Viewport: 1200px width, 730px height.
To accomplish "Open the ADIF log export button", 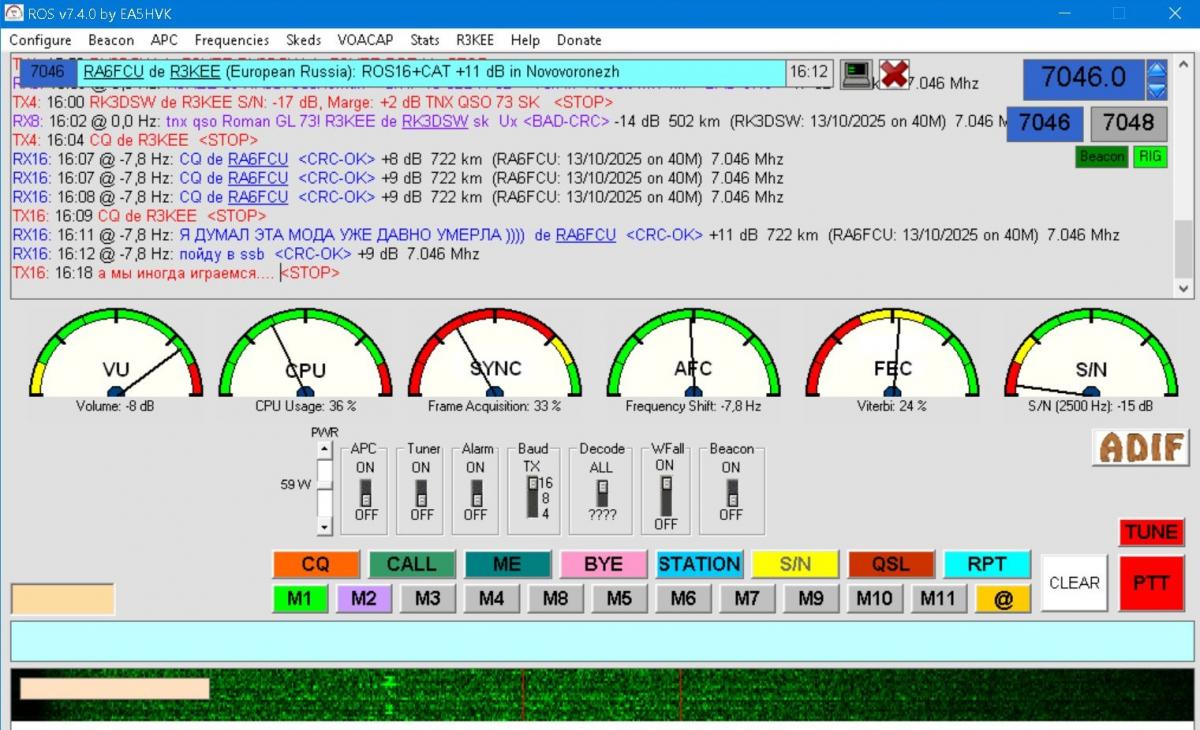I will click(x=1141, y=448).
